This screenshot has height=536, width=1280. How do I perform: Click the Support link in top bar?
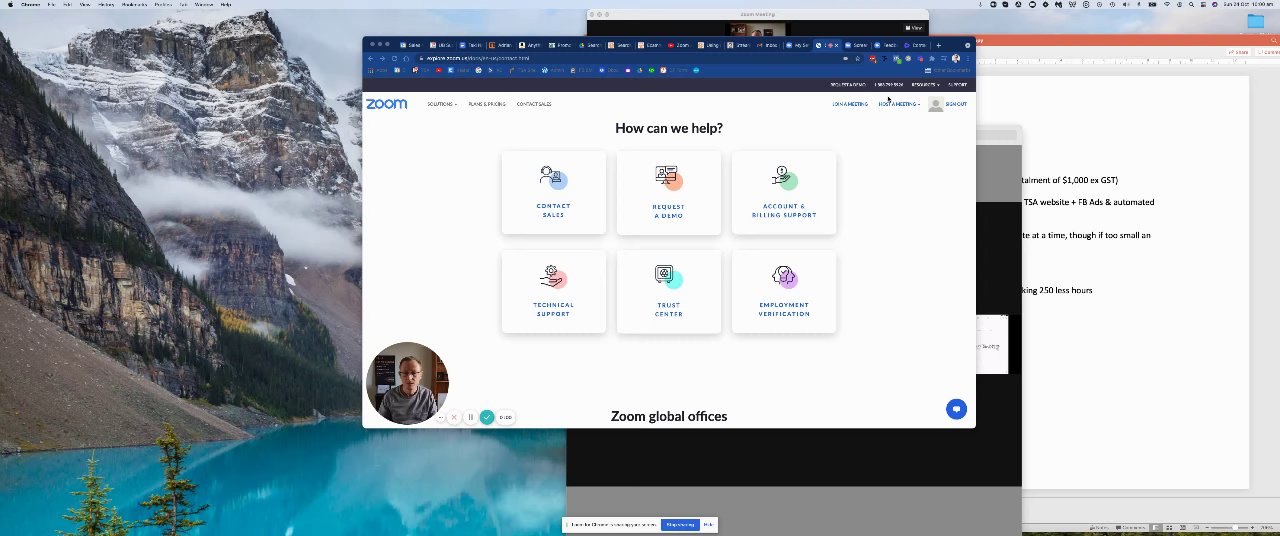957,85
